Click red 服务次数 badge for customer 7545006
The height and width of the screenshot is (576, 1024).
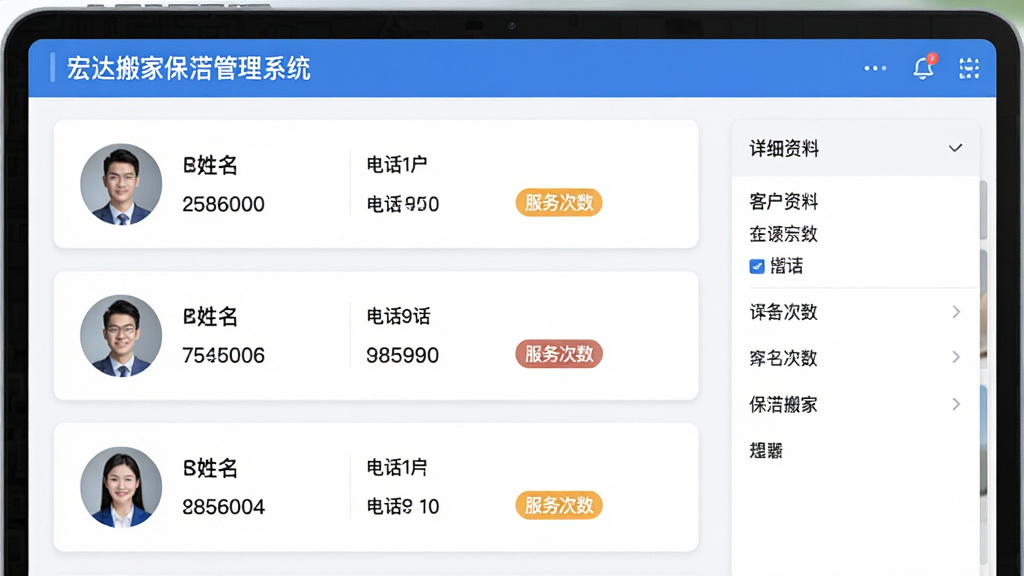(558, 354)
